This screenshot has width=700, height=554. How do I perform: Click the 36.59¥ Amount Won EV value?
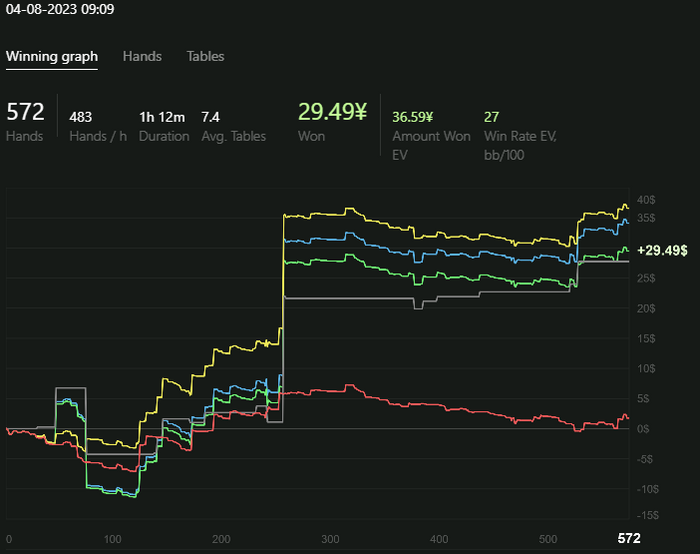412,117
